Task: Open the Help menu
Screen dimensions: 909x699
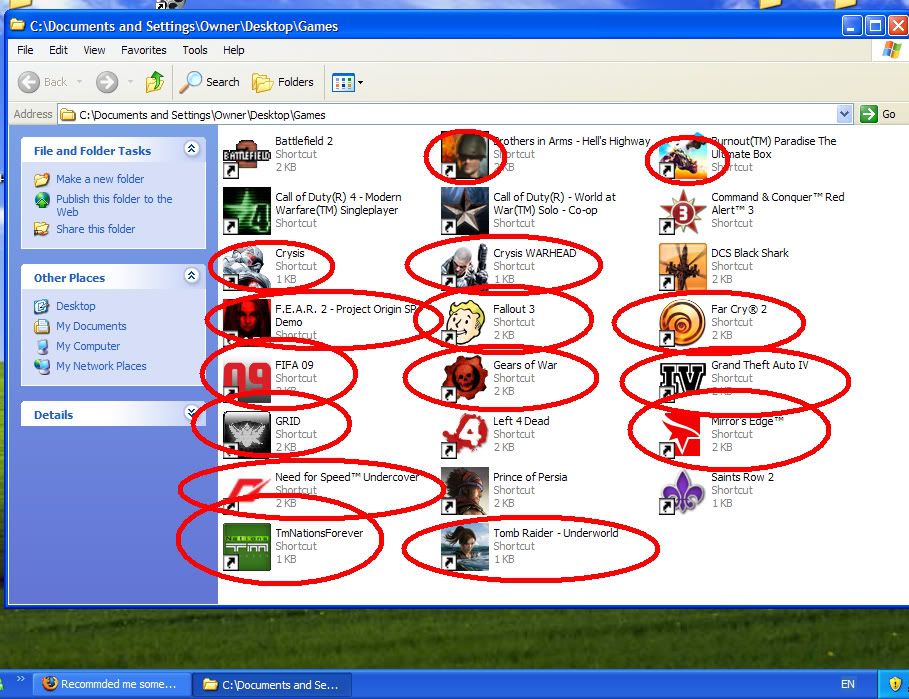Action: tap(234, 50)
